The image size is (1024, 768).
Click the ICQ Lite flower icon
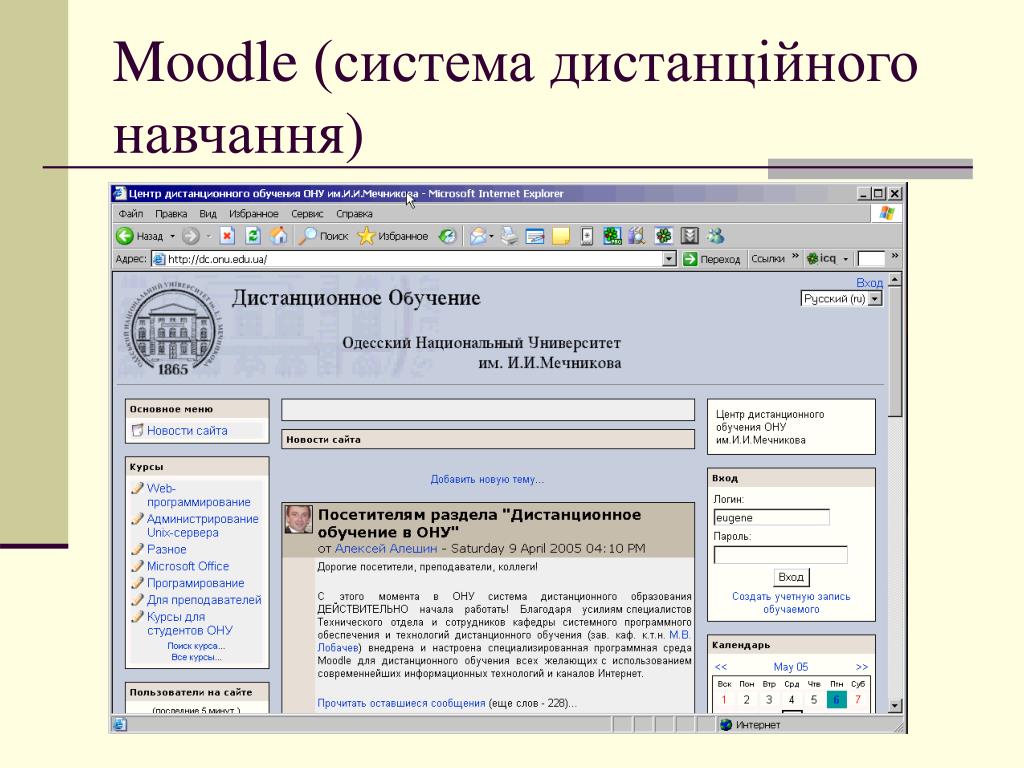(664, 236)
